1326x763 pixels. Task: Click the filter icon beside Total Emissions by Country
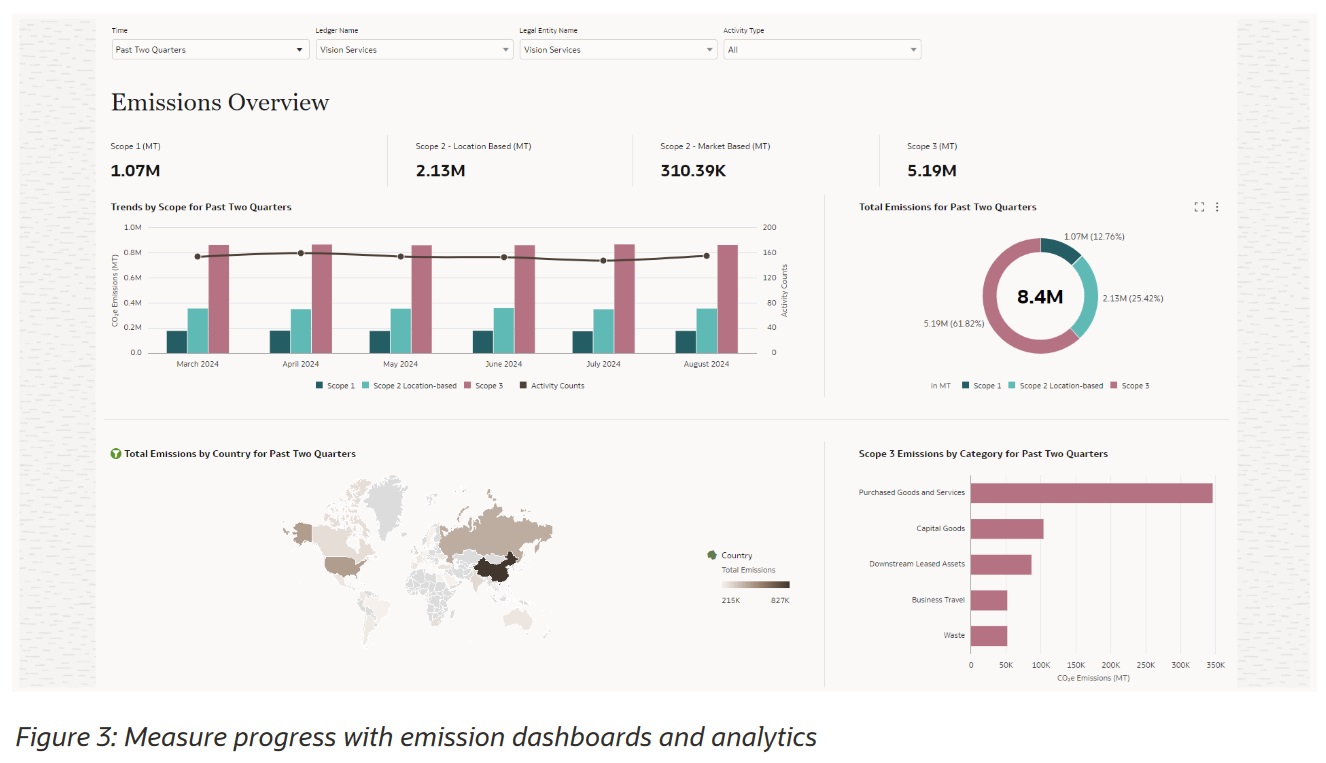pyautogui.click(x=116, y=454)
